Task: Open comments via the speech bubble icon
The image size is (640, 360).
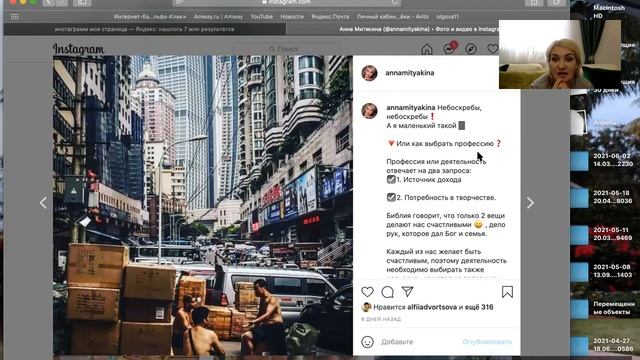Action: coord(387,291)
